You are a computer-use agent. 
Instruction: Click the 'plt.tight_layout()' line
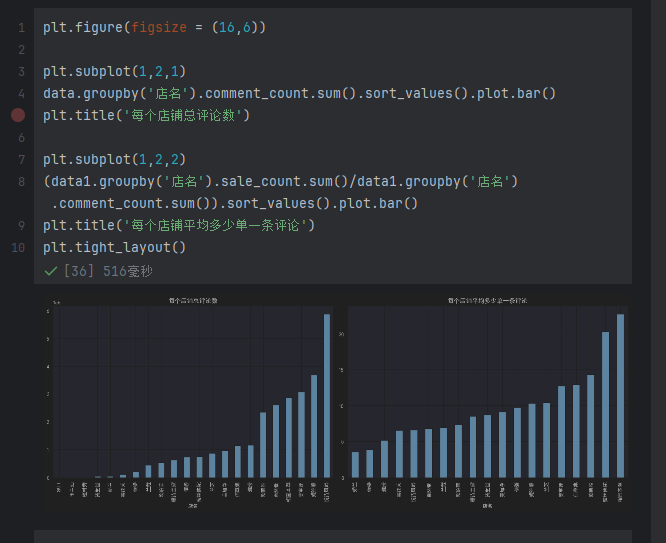114,247
